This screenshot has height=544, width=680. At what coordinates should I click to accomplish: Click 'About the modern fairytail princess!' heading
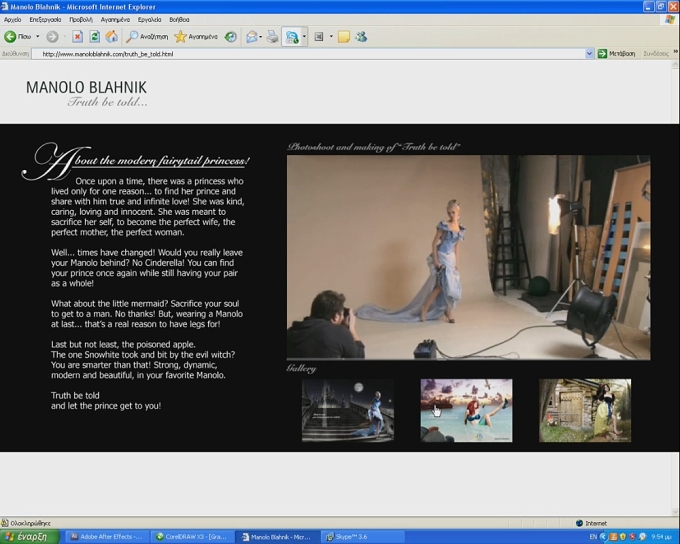pyautogui.click(x=135, y=161)
